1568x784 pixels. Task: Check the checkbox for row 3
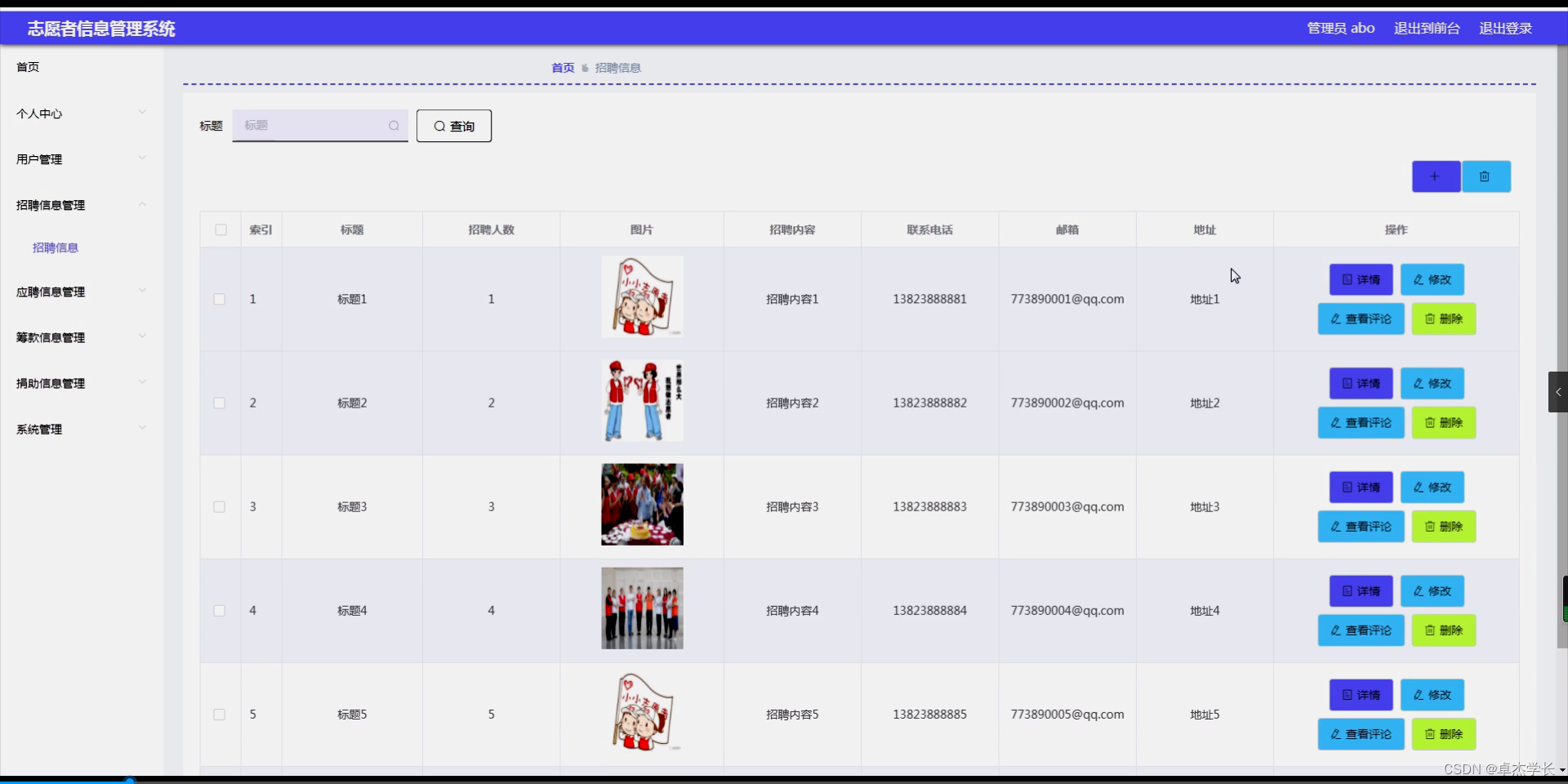[x=219, y=506]
